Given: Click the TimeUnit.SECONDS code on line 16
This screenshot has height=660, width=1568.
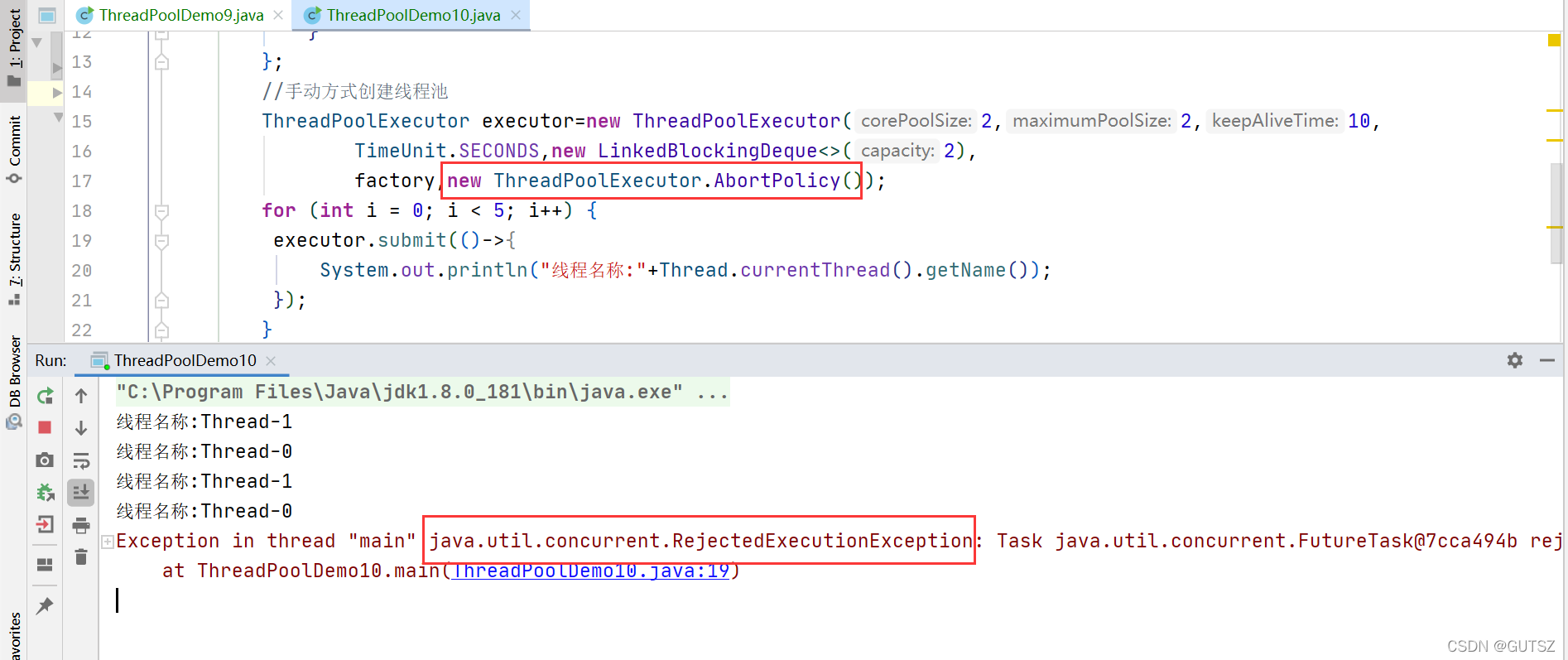Looking at the screenshot, I should click(447, 151).
